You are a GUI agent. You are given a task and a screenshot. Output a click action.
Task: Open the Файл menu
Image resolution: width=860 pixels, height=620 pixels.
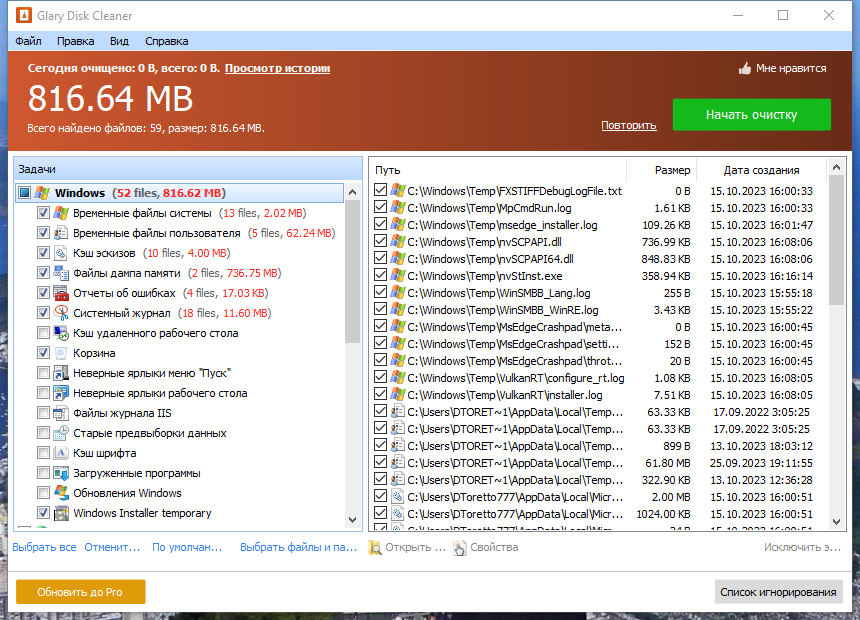click(28, 41)
